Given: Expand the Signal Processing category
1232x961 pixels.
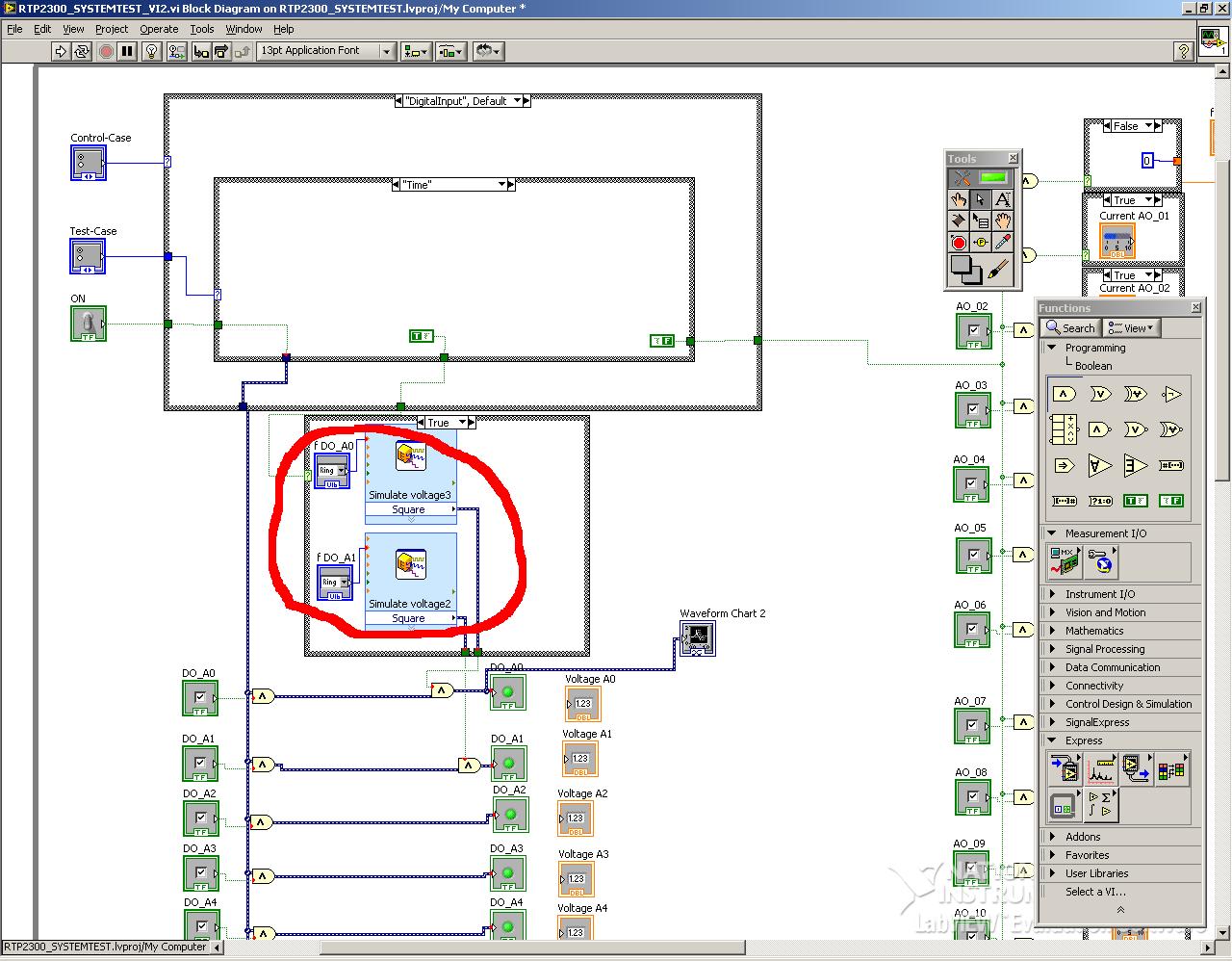Looking at the screenshot, I should click(x=1052, y=649).
